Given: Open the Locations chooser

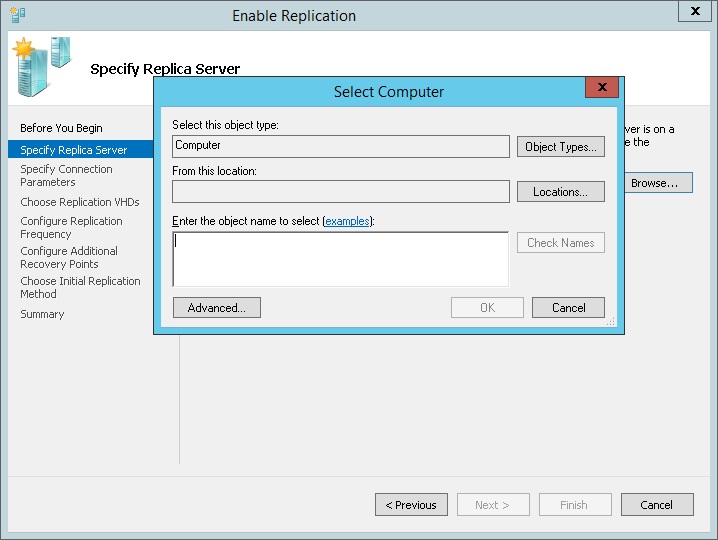Looking at the screenshot, I should click(x=560, y=191).
